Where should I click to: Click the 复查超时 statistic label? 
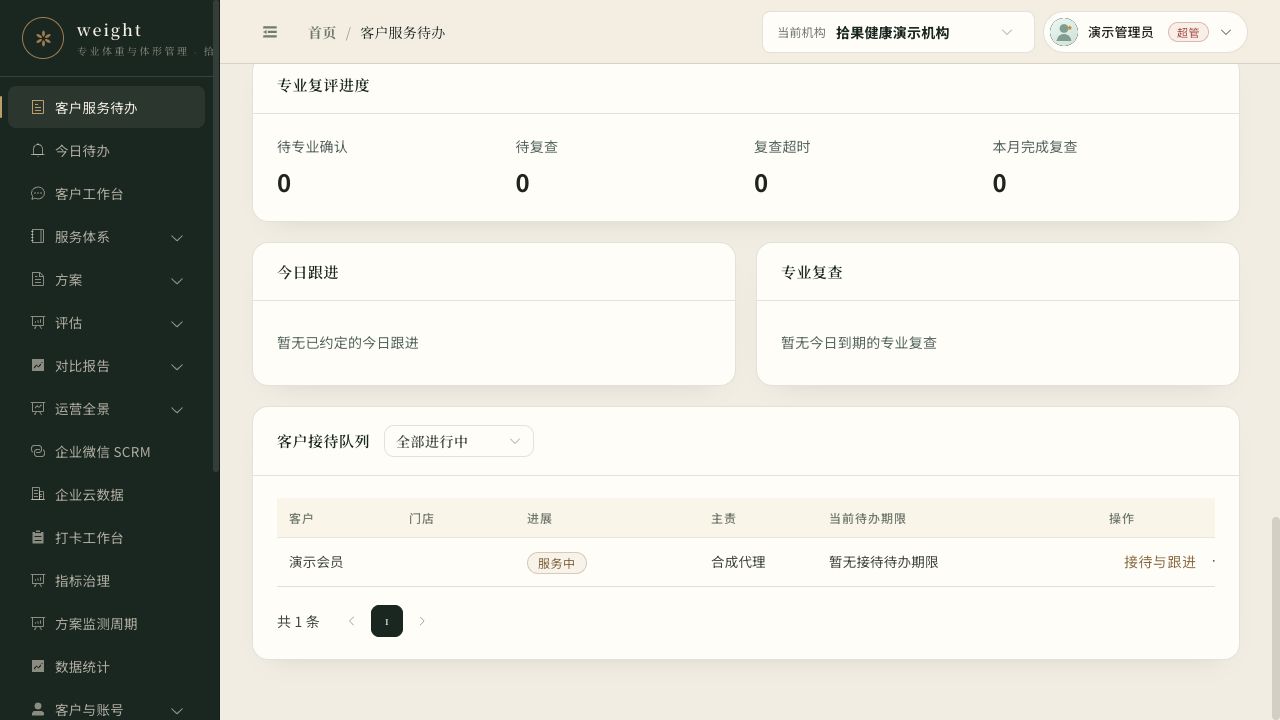782,146
